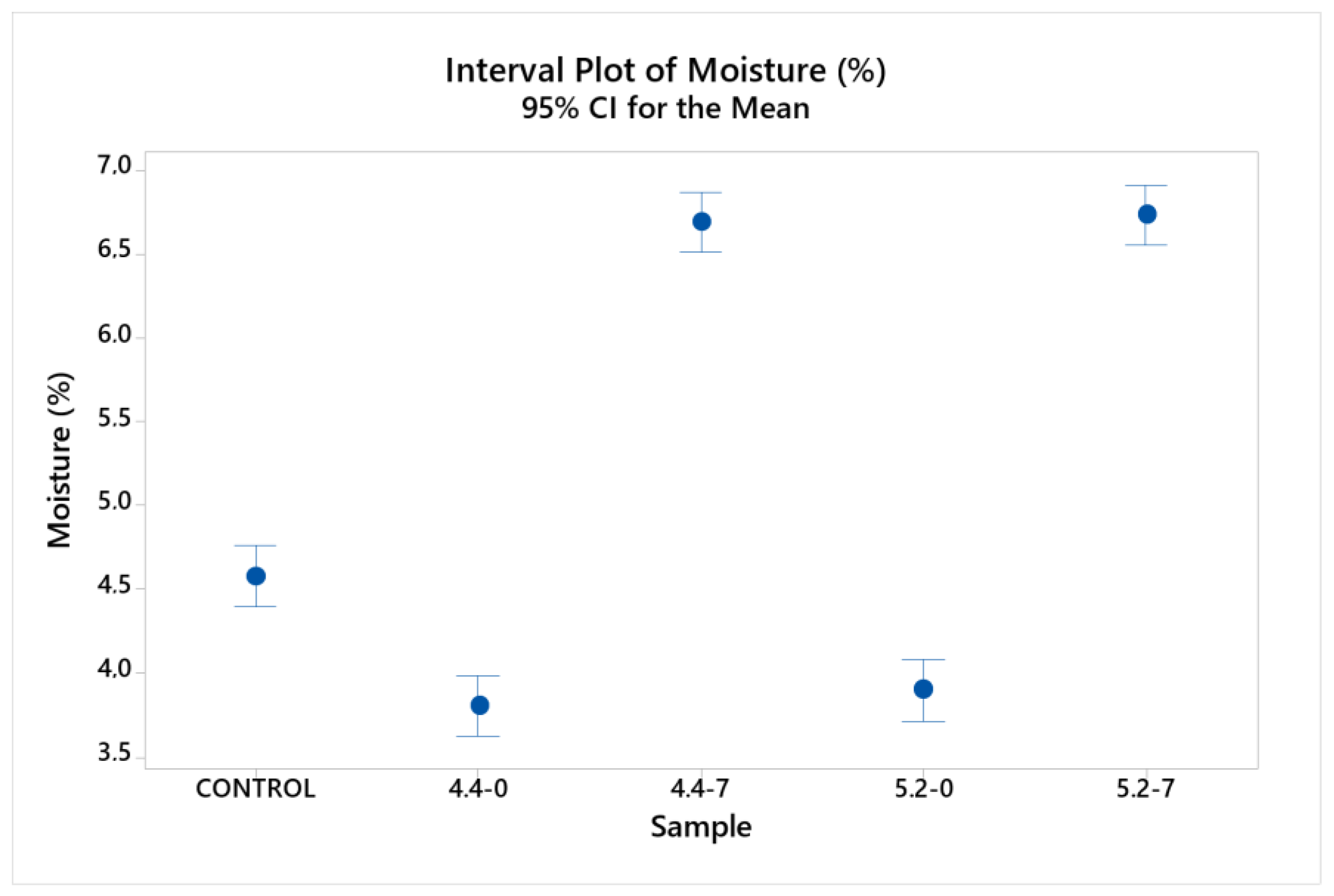1334x896 pixels.
Task: Click the 4.4-7 sample mean marker
Action: 701,221
